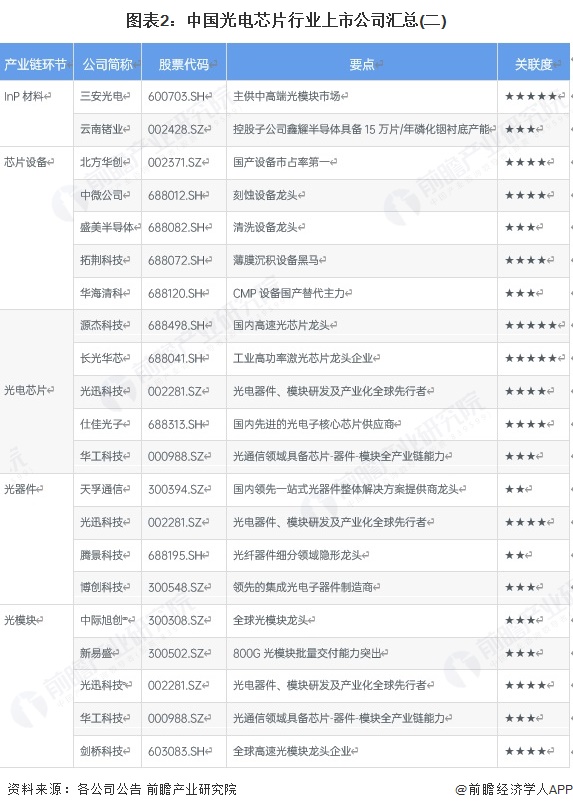Screen dimensions: 573x810
Task: Click stock code 300394.SZ
Action: coord(176,489)
